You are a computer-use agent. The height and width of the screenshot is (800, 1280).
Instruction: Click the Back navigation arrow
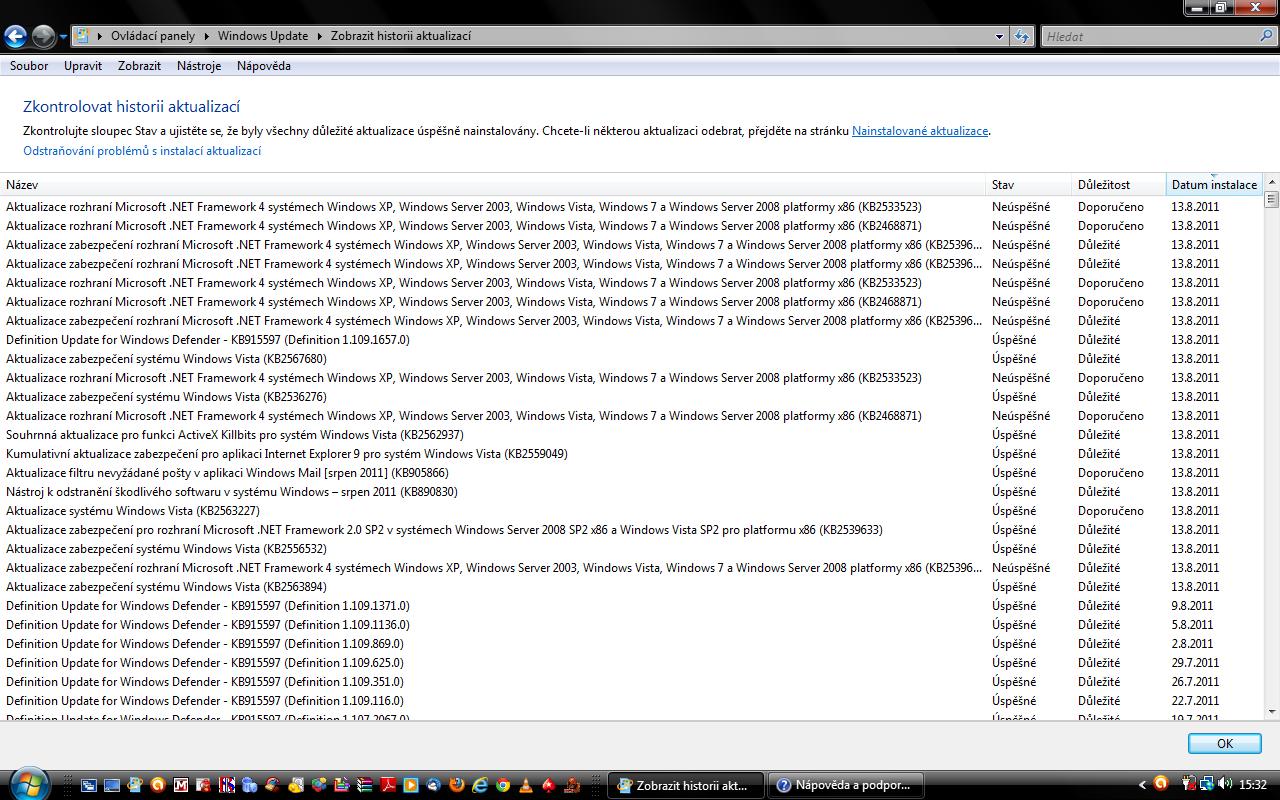click(15, 37)
